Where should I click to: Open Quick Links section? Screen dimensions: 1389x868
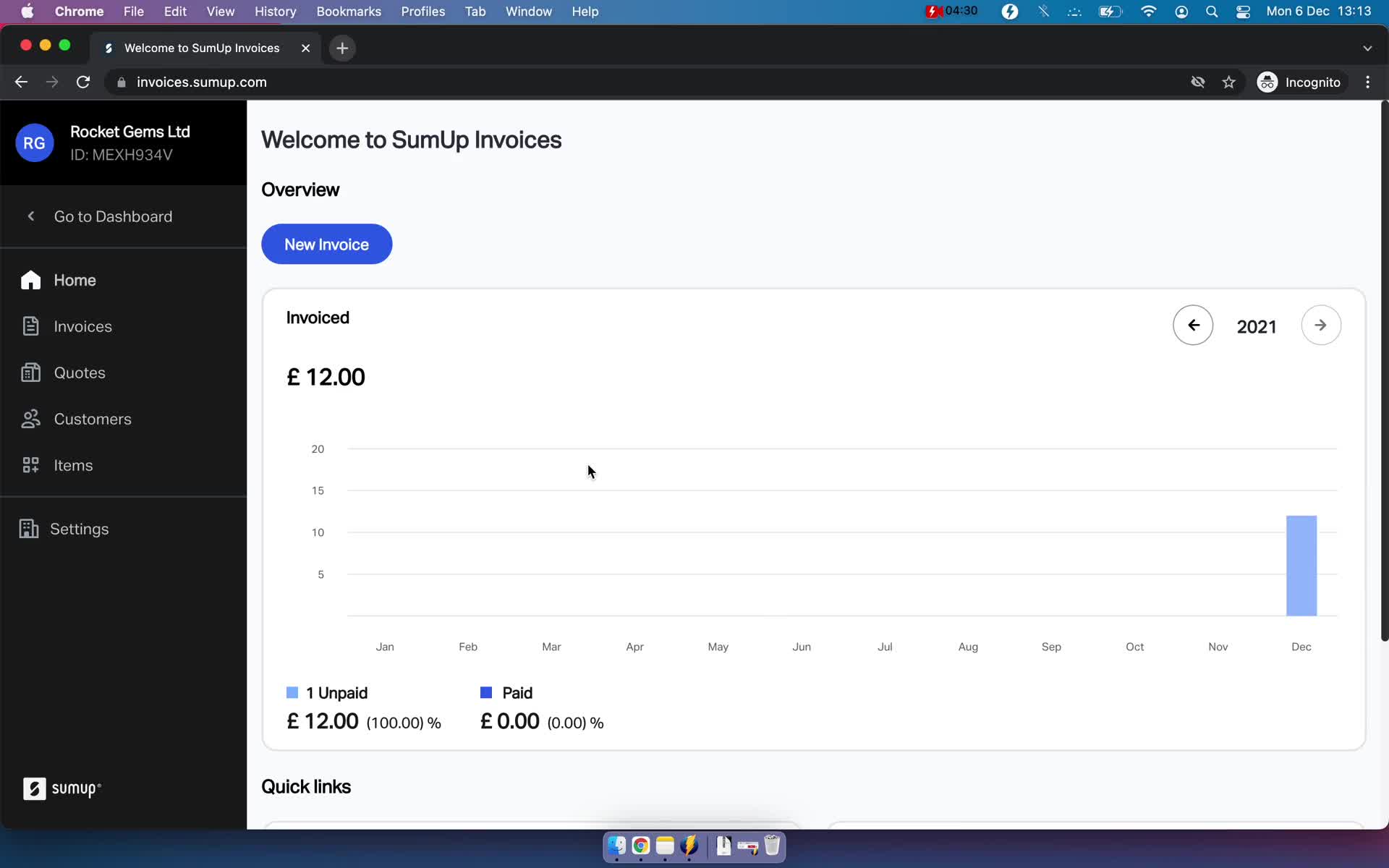tap(307, 786)
